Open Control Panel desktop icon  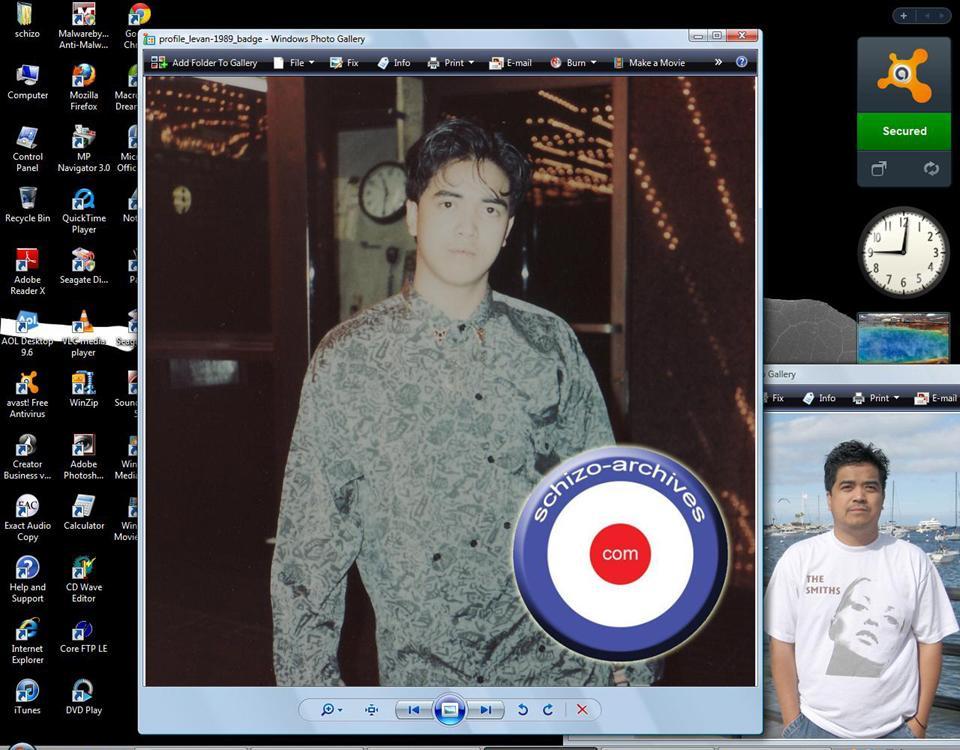(28, 149)
